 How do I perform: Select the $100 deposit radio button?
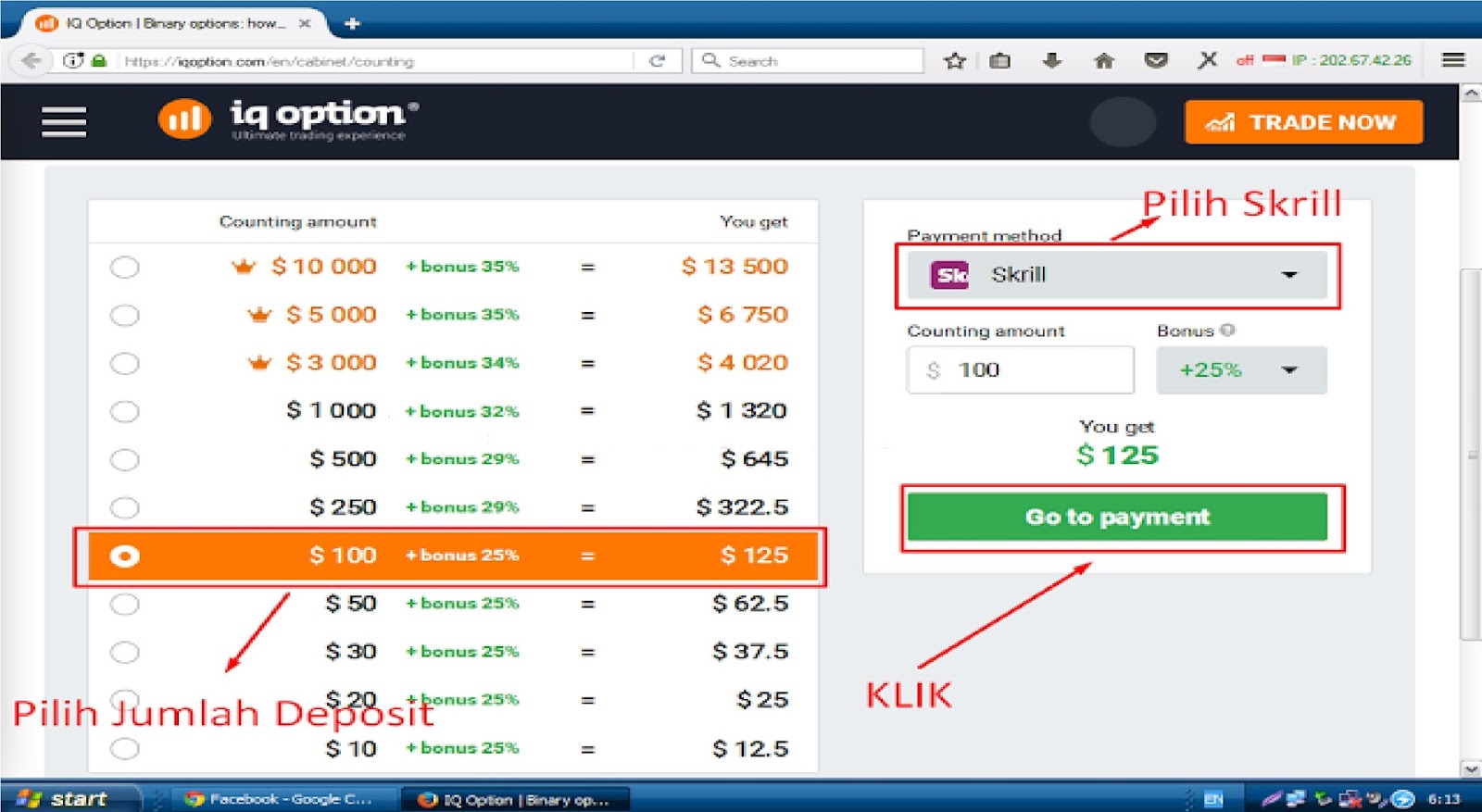tap(124, 556)
